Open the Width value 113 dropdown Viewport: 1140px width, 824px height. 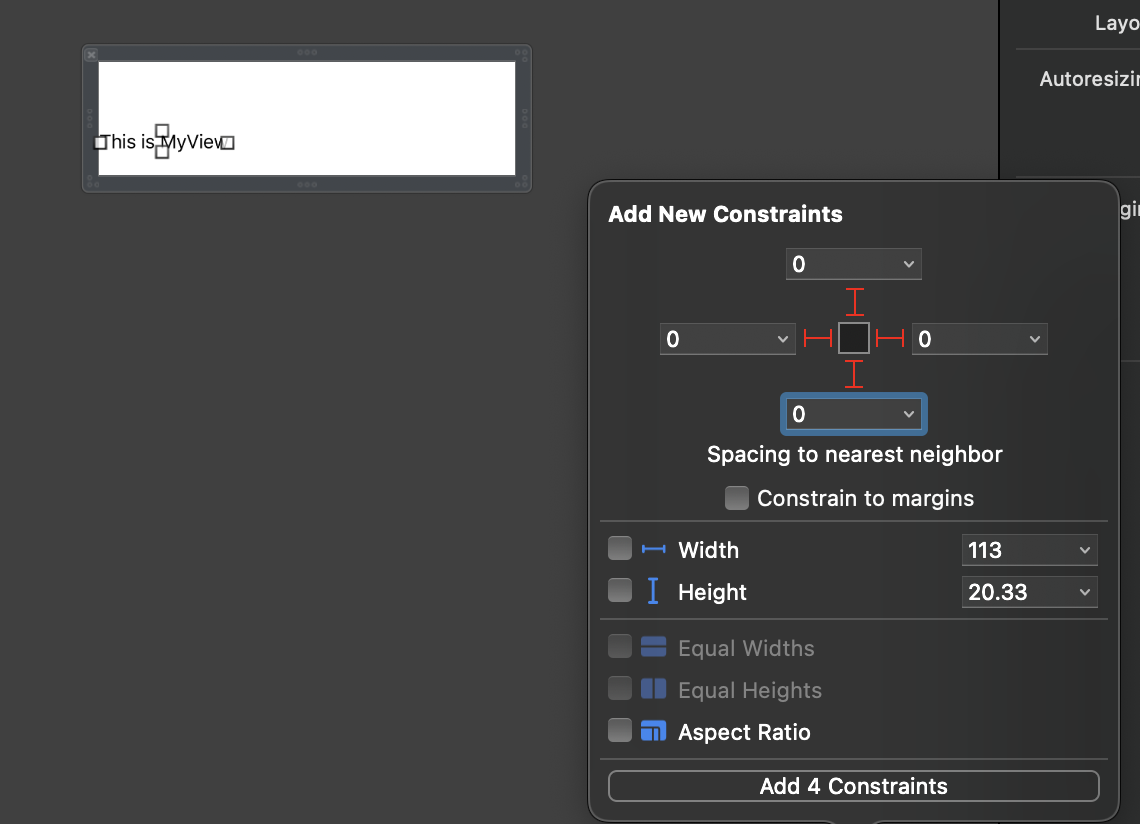click(x=1085, y=550)
